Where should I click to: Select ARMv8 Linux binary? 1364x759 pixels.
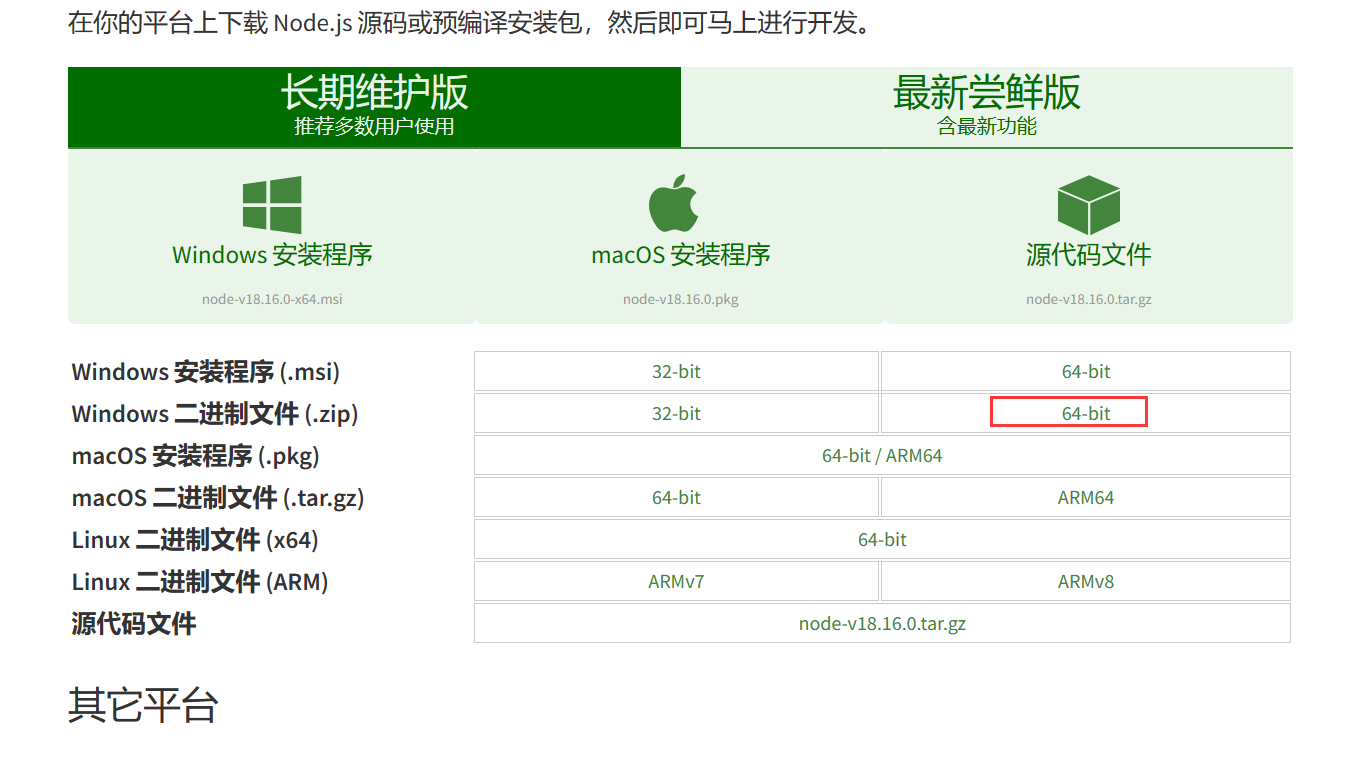(1086, 581)
